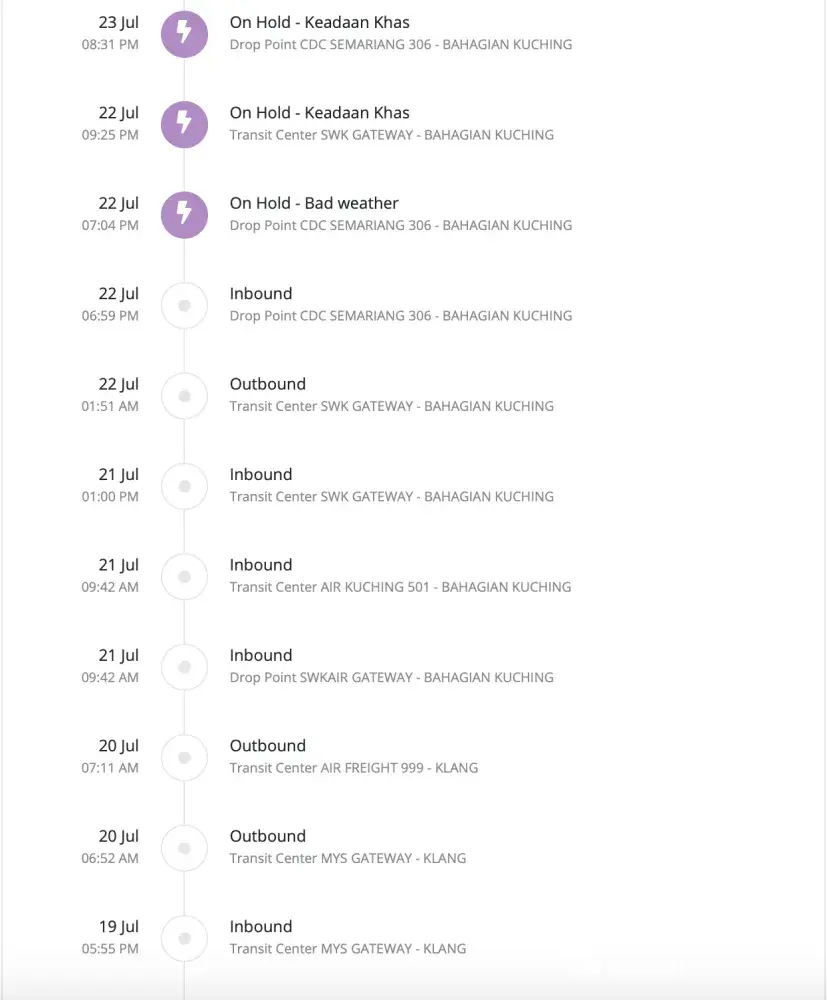Click the circle marker beside AIR KUCHING 501 entry
This screenshot has width=827, height=1000.
(x=184, y=576)
